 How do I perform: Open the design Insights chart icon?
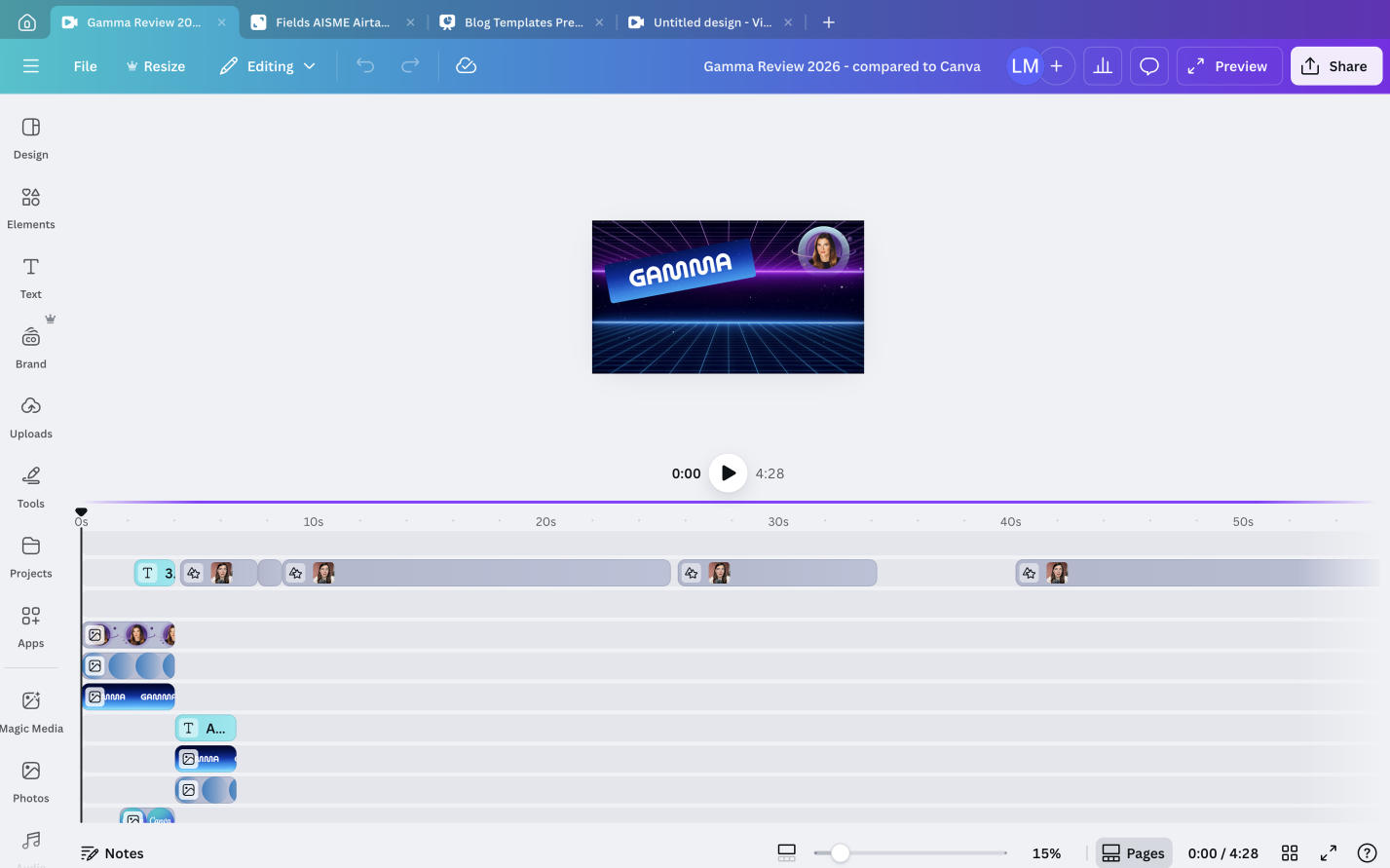(x=1102, y=65)
